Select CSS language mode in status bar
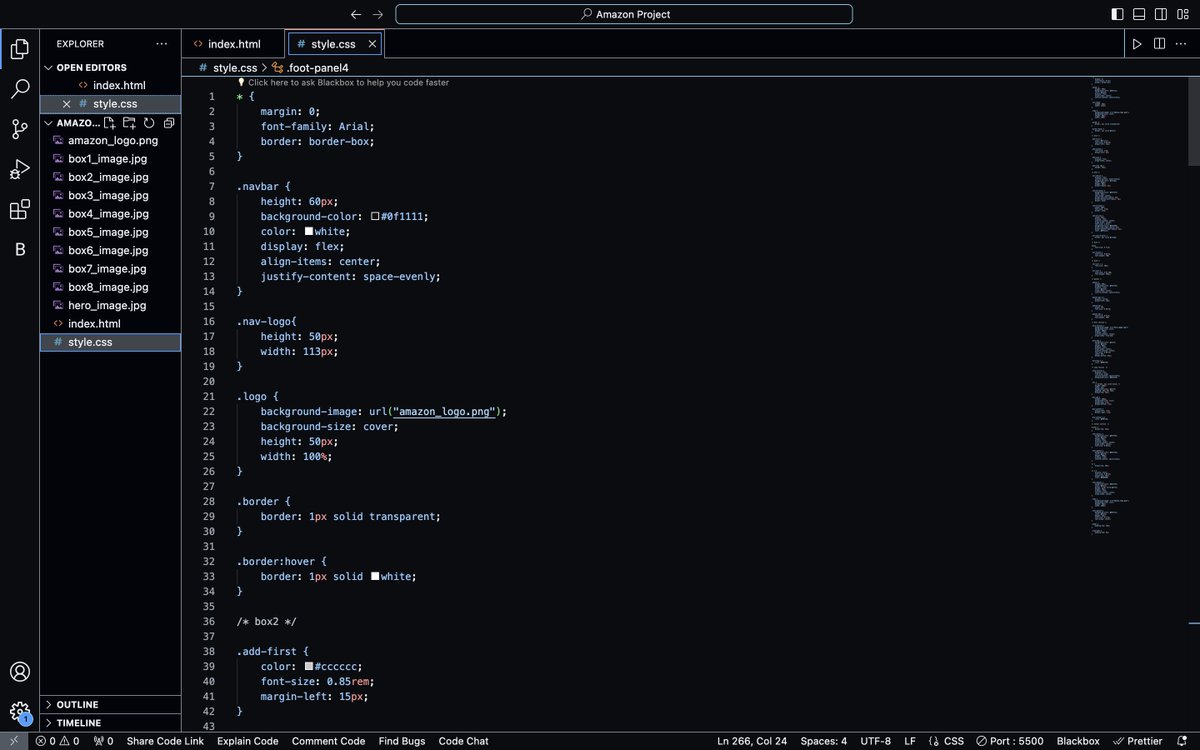 coord(954,741)
